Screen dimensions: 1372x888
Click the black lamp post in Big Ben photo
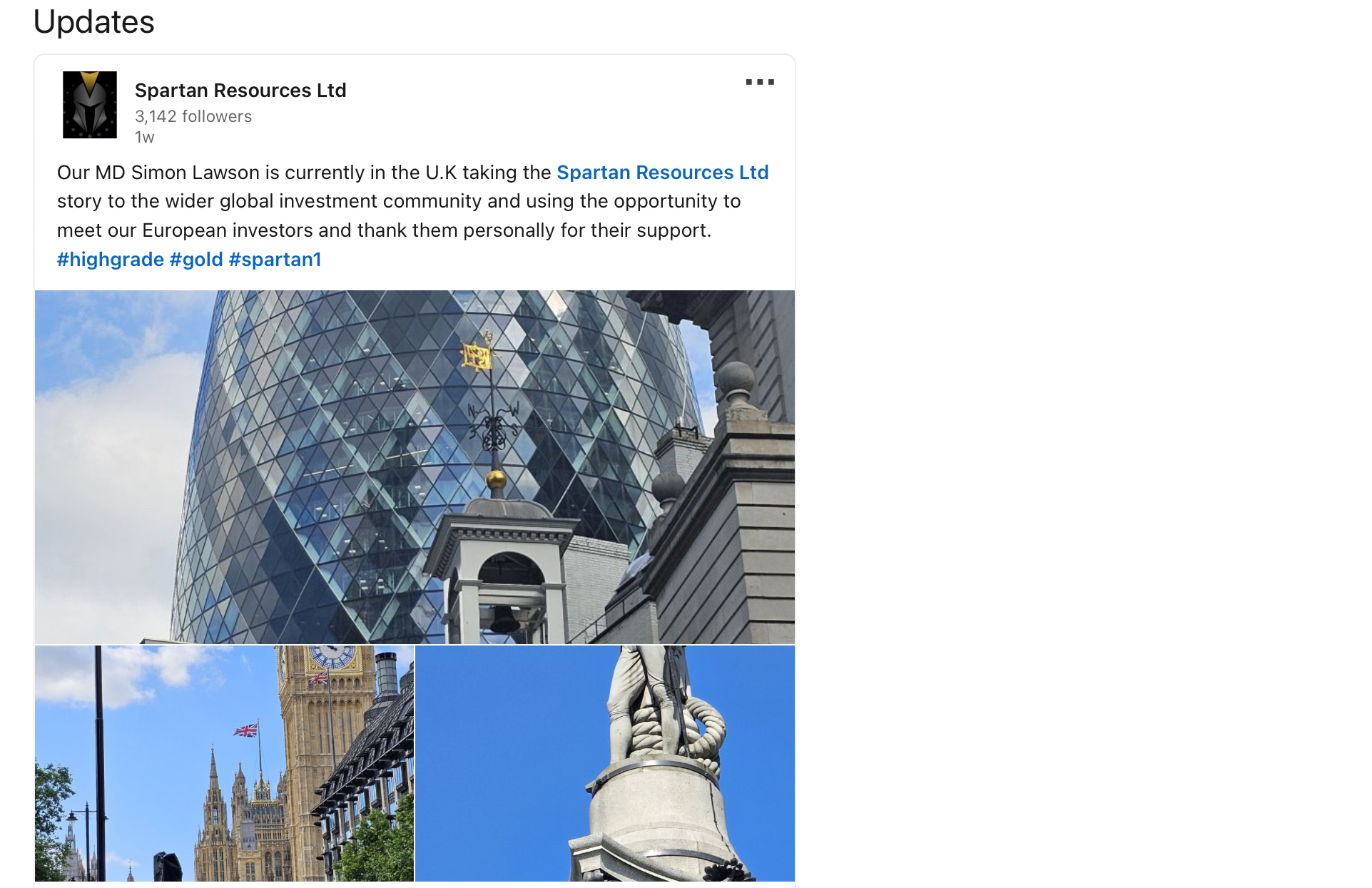click(x=99, y=763)
